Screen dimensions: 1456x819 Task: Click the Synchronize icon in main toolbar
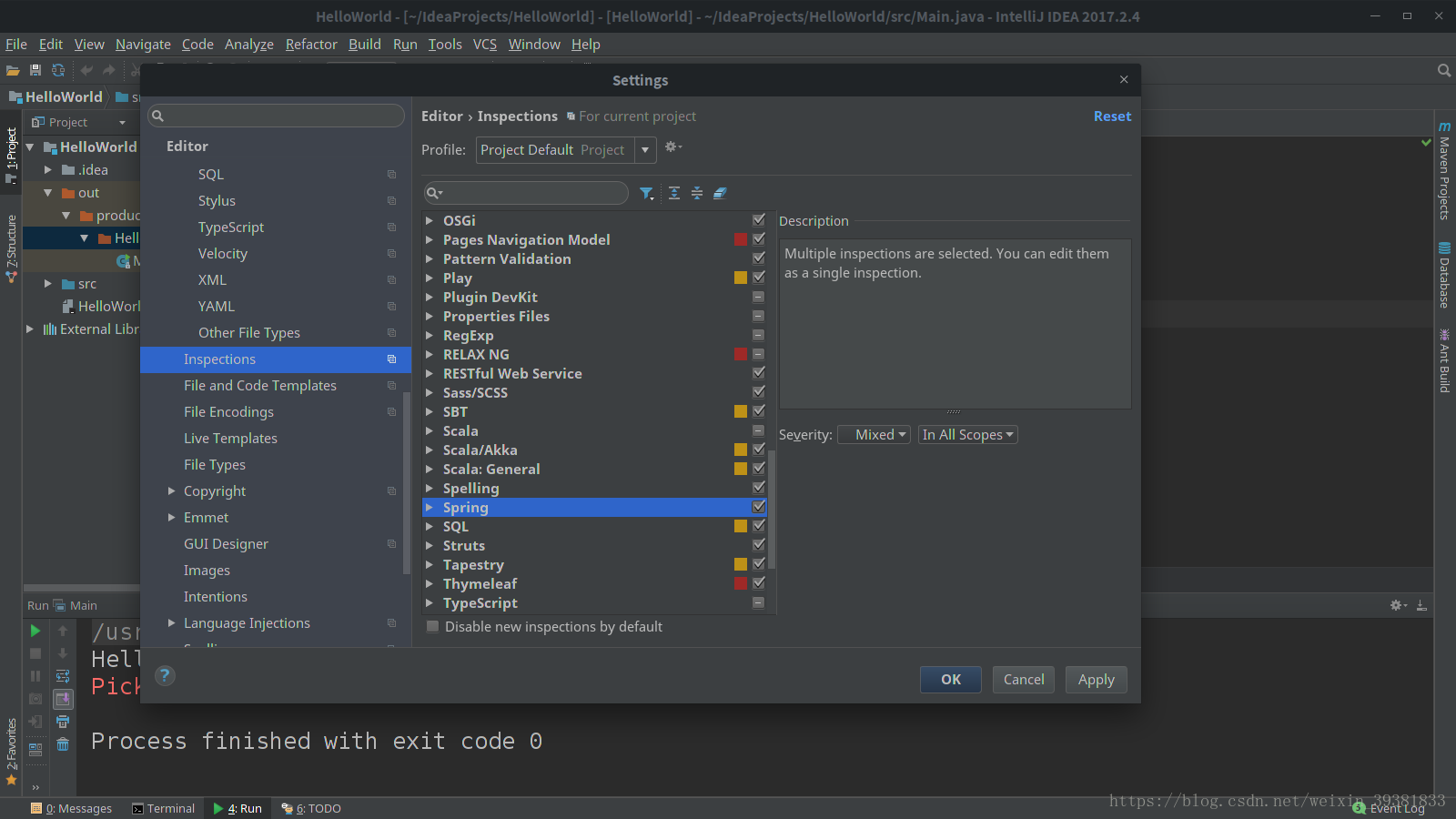(x=58, y=70)
